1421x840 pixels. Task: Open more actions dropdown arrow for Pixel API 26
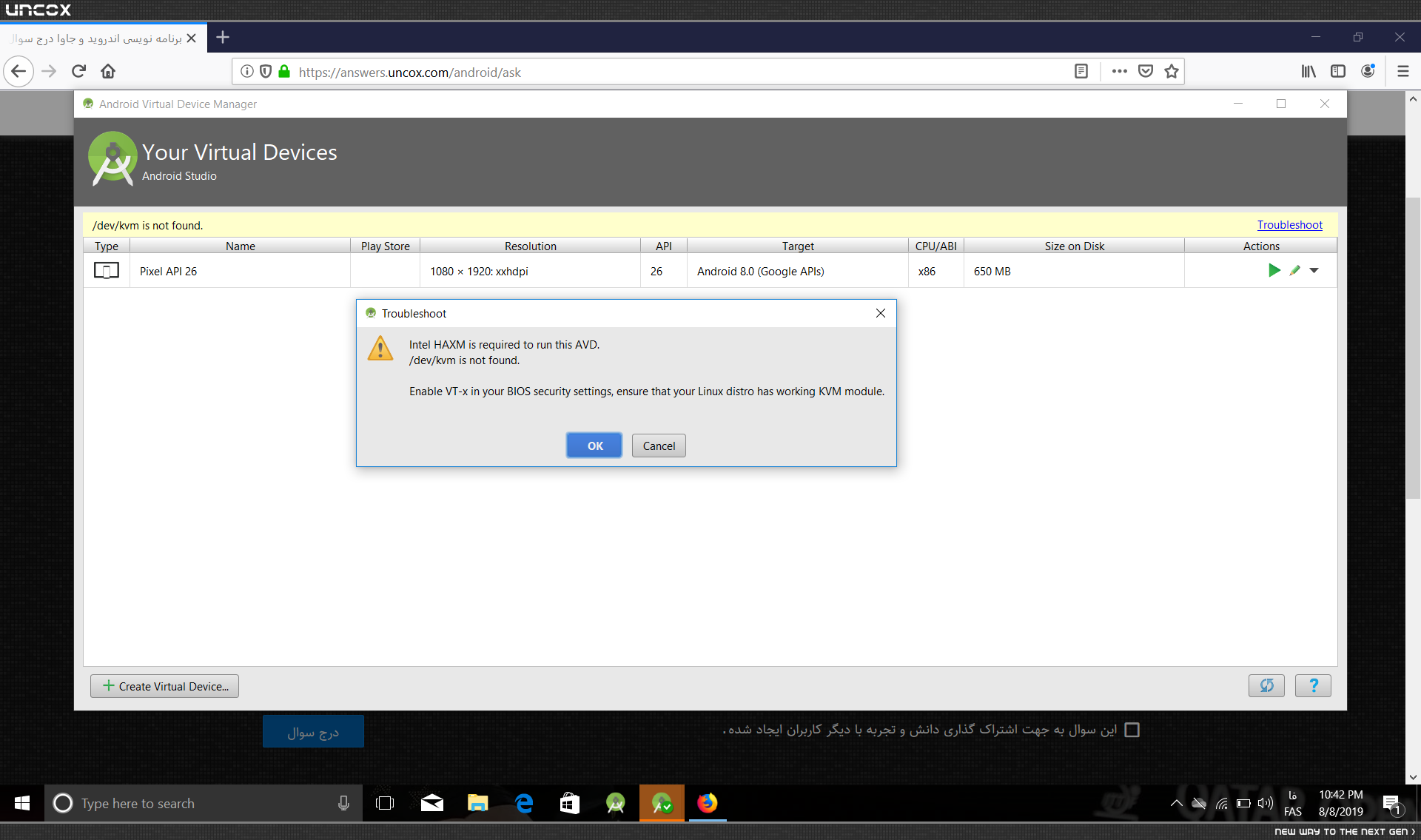pyautogui.click(x=1314, y=271)
